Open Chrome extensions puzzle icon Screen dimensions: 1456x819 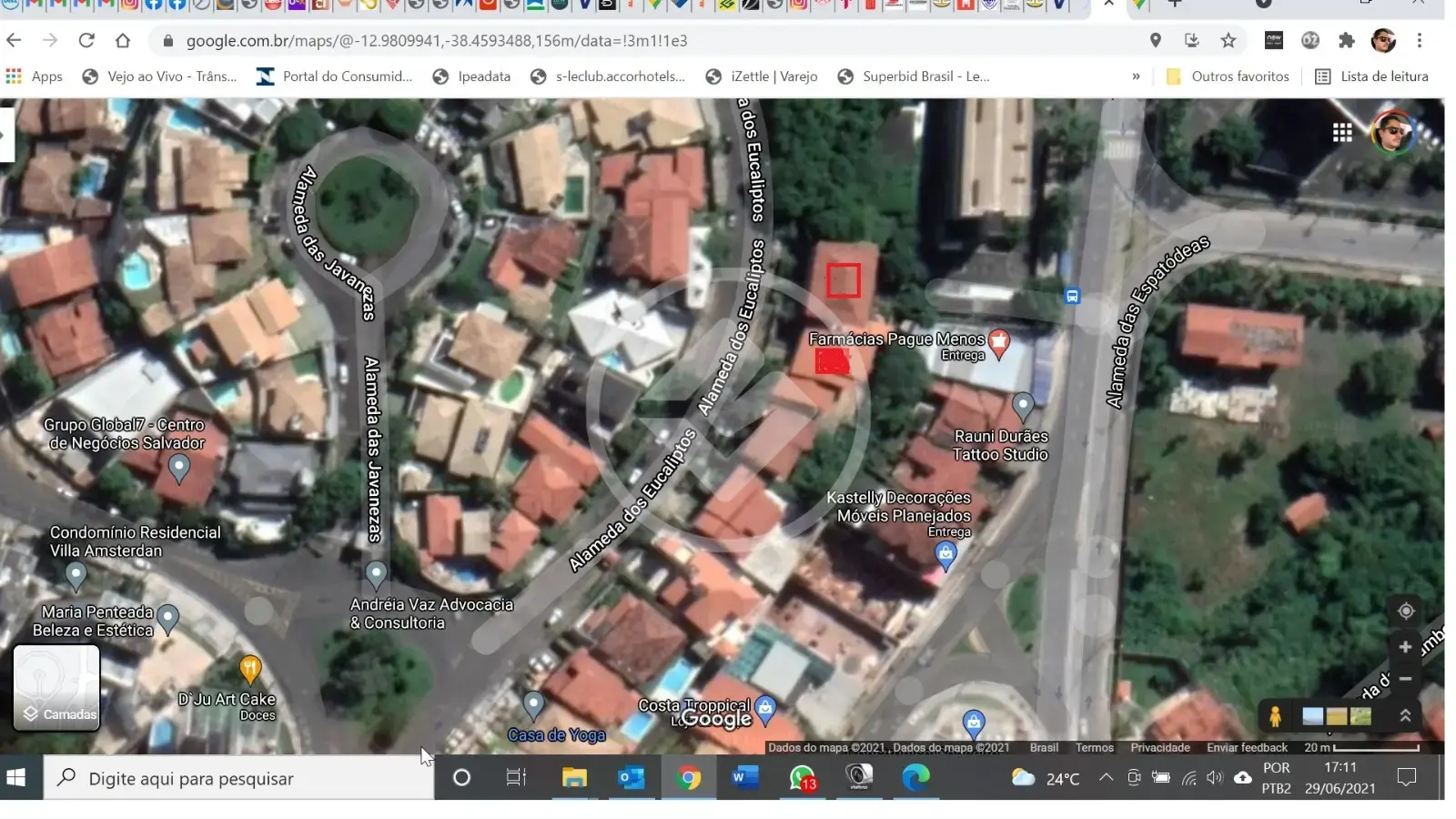tap(1346, 40)
